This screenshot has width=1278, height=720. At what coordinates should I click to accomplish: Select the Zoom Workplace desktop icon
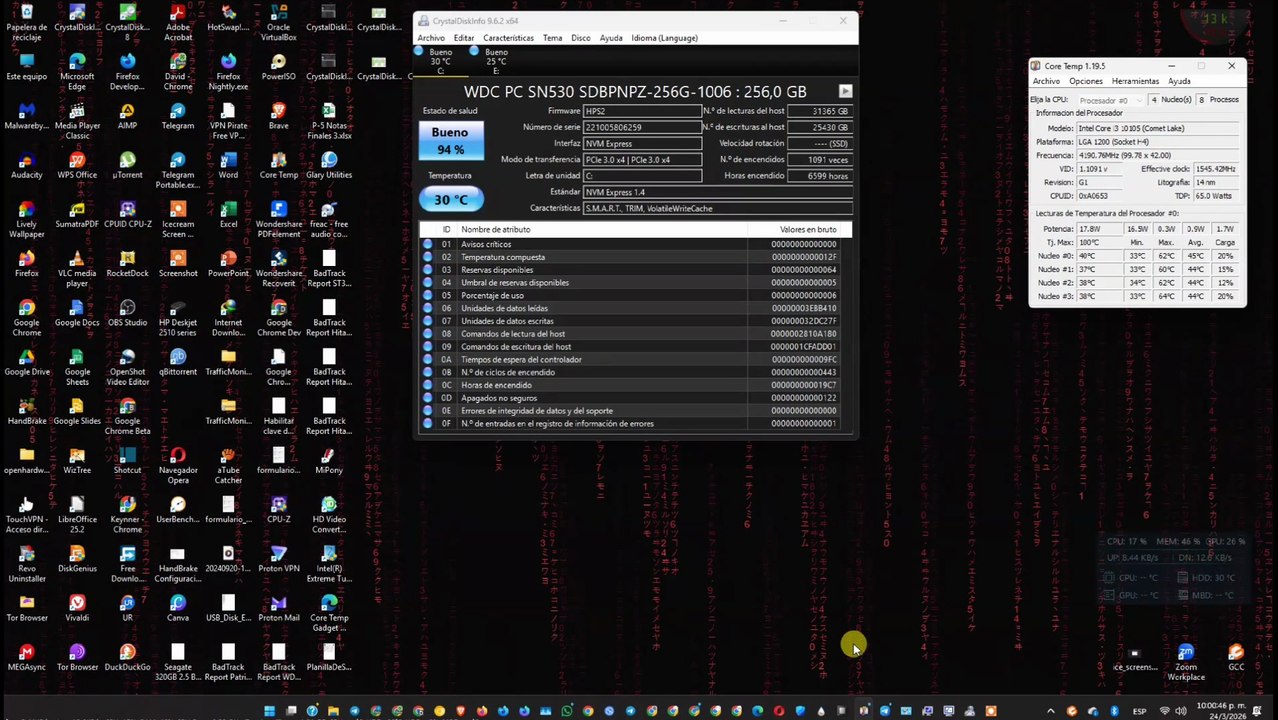(1186, 662)
